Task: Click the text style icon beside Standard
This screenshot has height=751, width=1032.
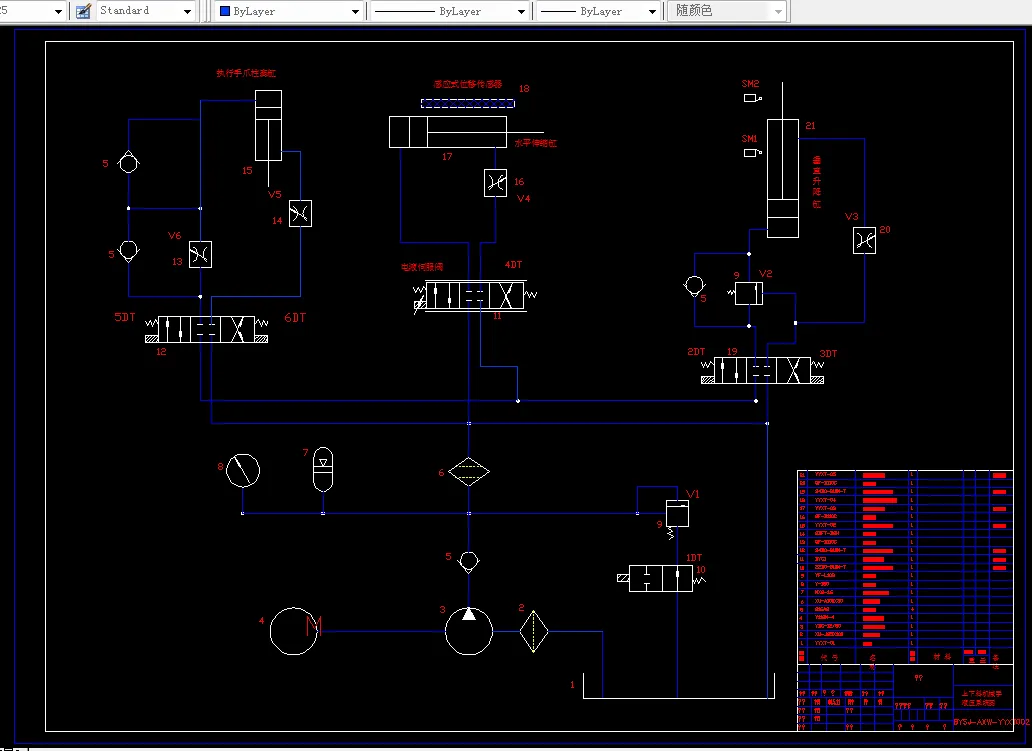Action: pyautogui.click(x=83, y=11)
